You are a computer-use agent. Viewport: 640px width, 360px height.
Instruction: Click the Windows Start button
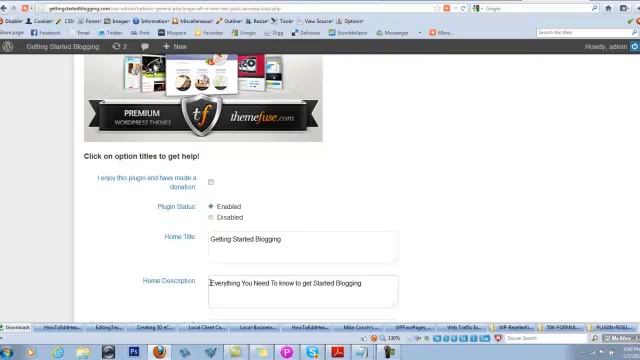click(7, 352)
